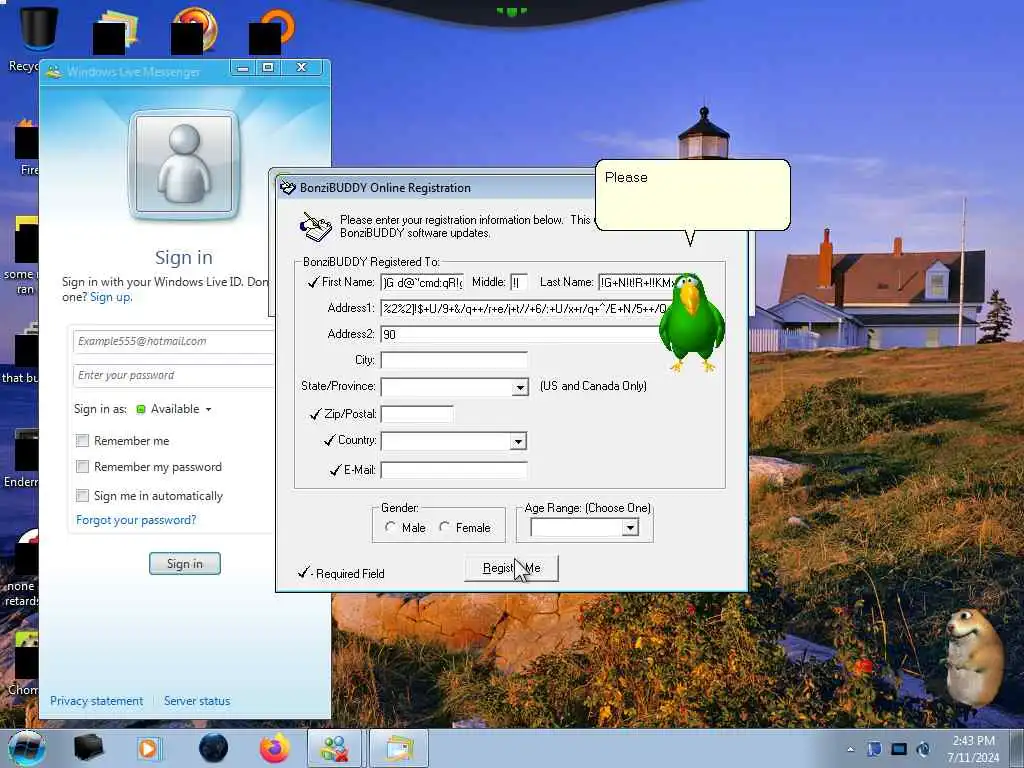Click into the City field
Screen dimensions: 1024x768
pos(454,360)
